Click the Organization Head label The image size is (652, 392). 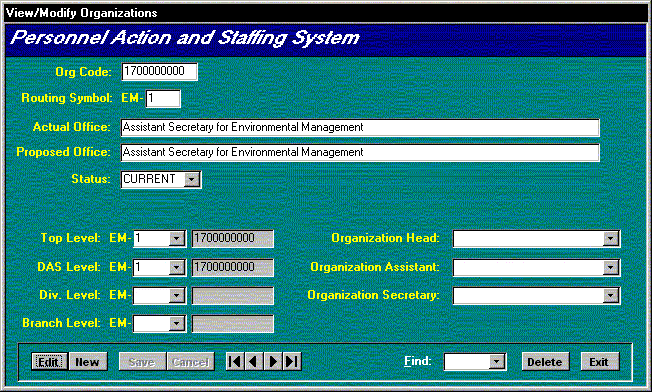tap(385, 238)
